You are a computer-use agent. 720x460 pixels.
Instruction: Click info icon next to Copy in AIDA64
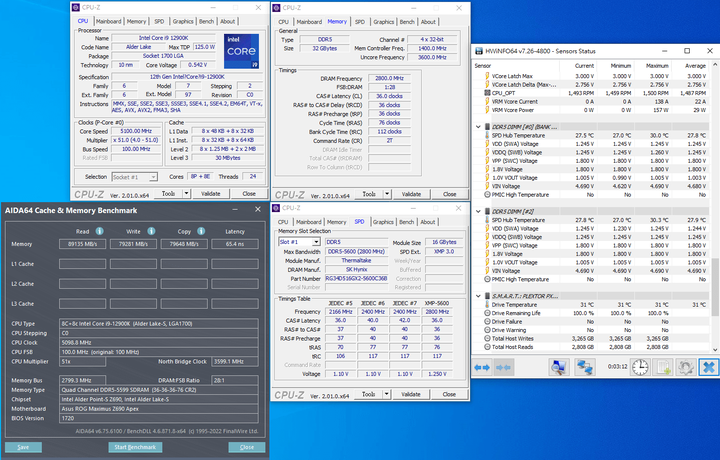(x=201, y=231)
